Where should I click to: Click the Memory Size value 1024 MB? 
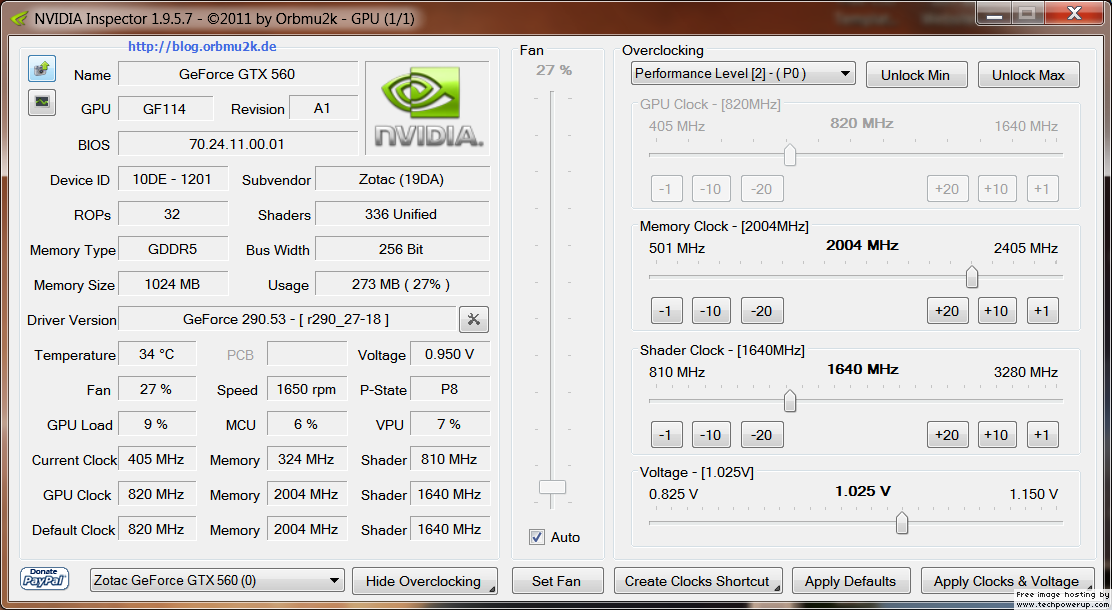click(x=172, y=284)
